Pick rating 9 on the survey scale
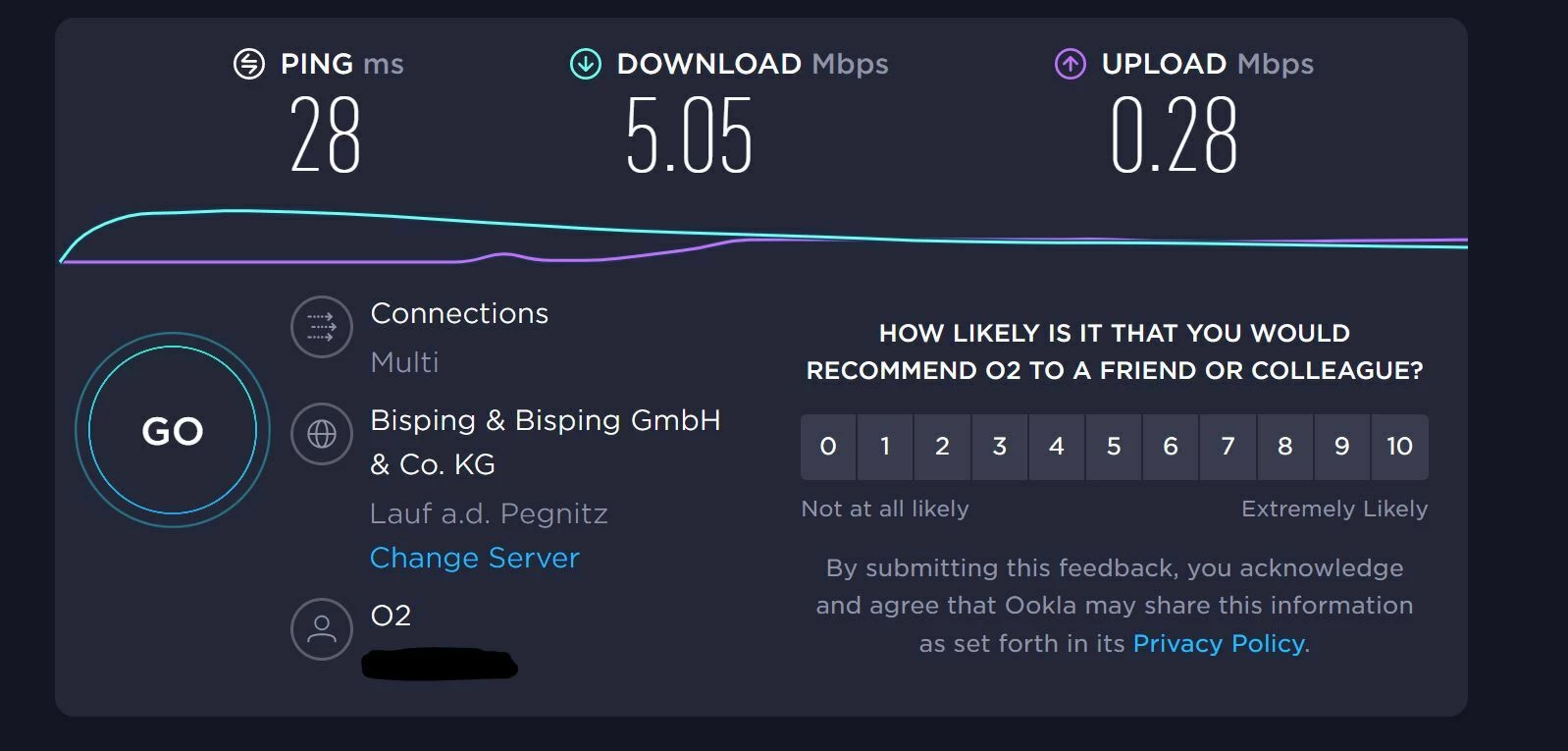The image size is (1568, 751). [1341, 447]
